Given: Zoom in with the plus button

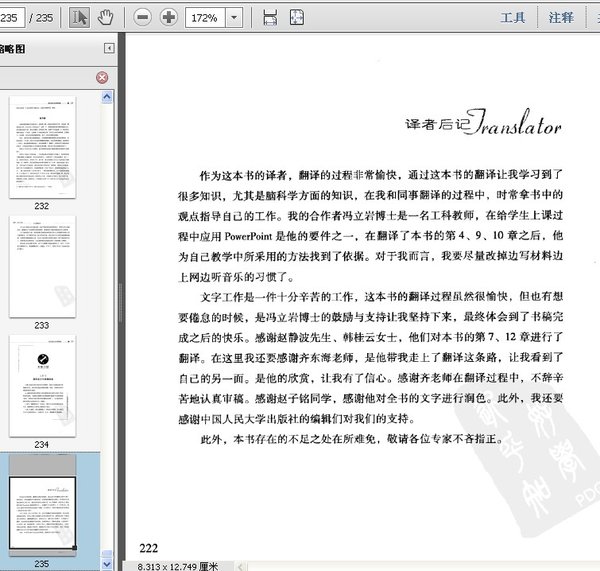Looking at the screenshot, I should pos(169,18).
